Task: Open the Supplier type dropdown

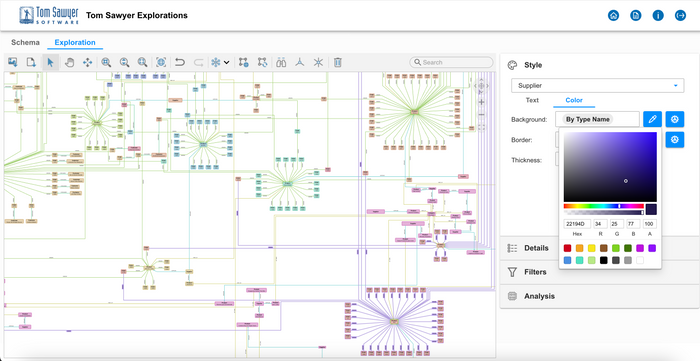Action: [597, 85]
